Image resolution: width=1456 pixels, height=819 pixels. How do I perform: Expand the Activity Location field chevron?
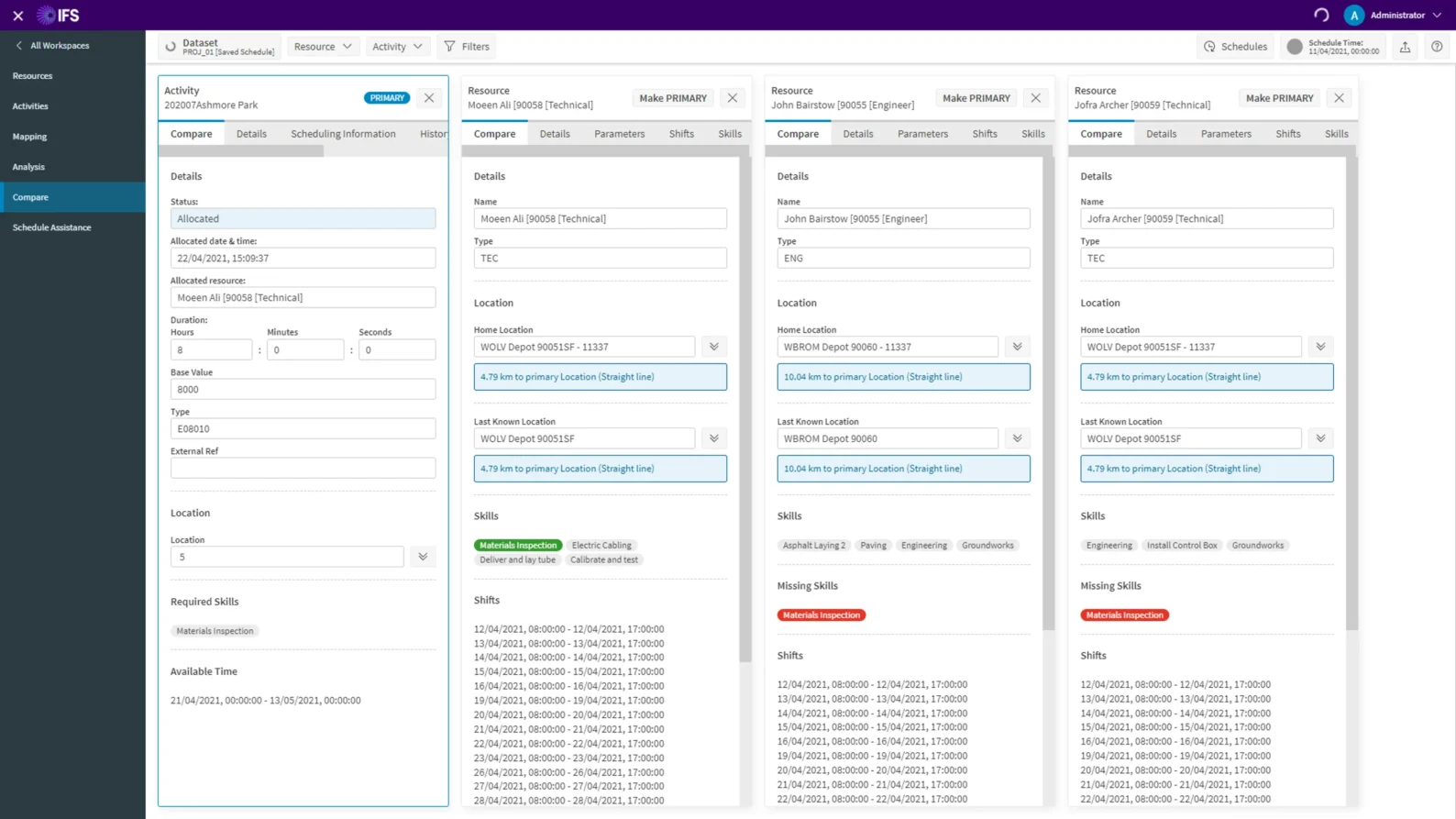(x=423, y=557)
